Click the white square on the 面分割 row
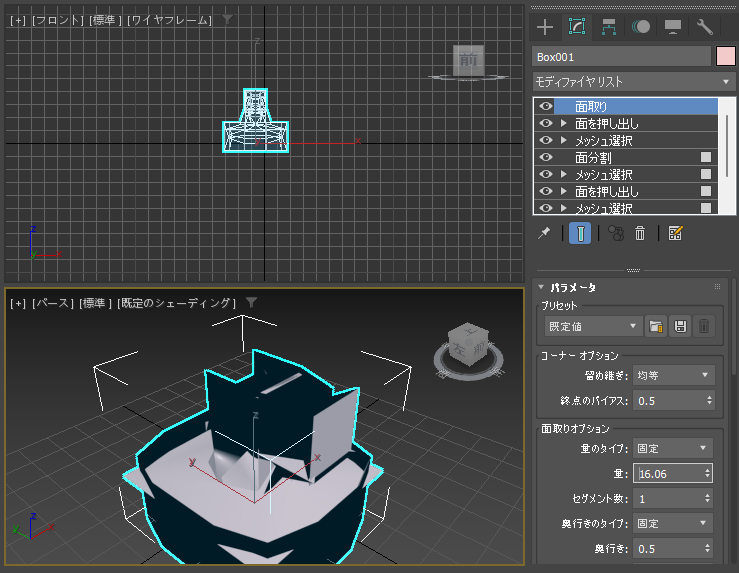This screenshot has height=573, width=739. point(706,157)
